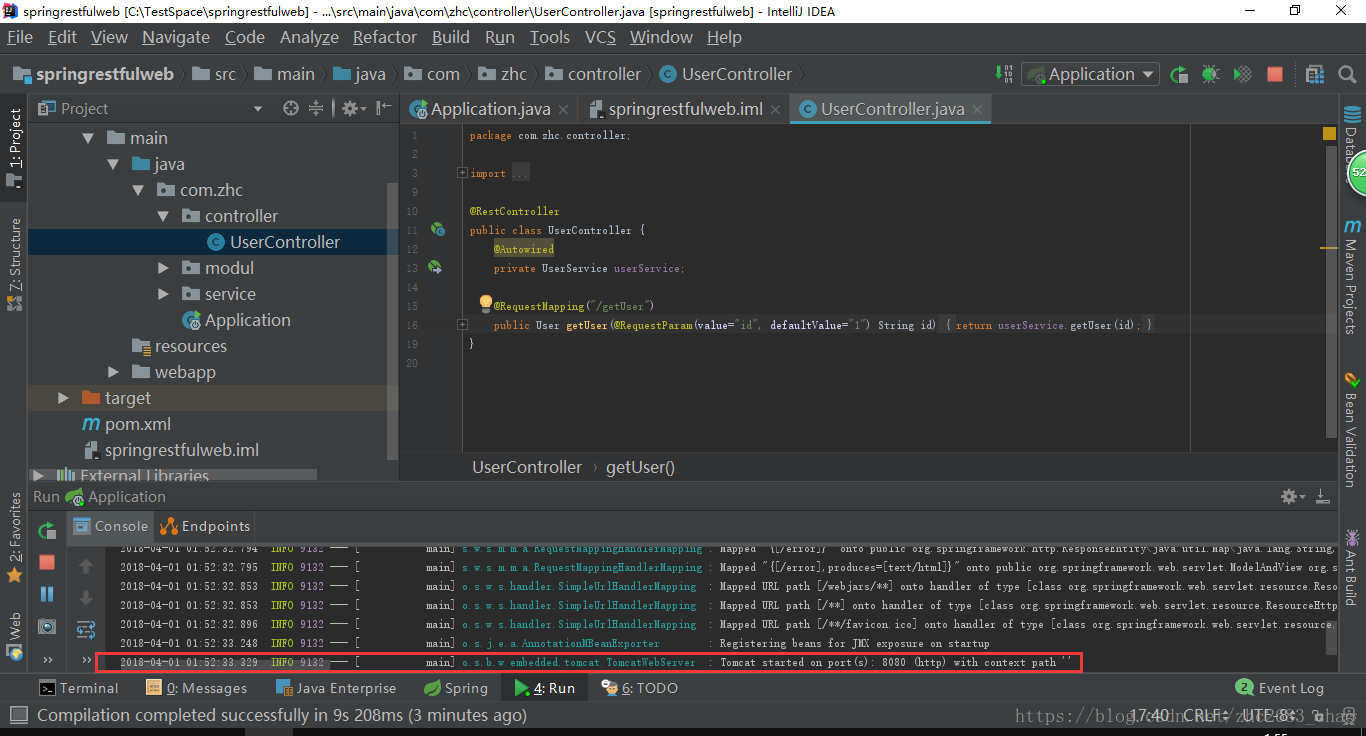The width and height of the screenshot is (1366, 736).
Task: Open the Project view mode dropdown
Action: click(258, 108)
